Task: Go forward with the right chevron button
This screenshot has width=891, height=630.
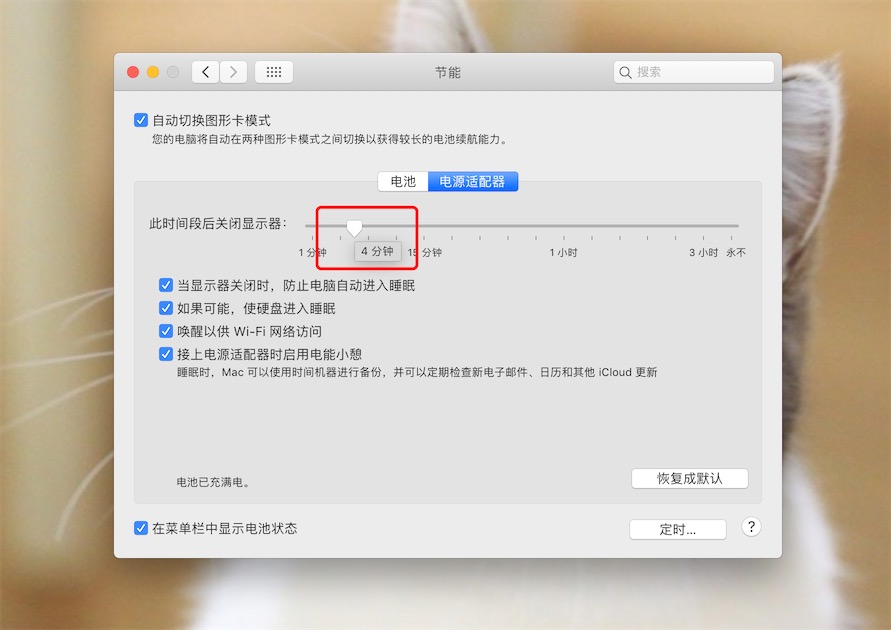Action: (234, 72)
